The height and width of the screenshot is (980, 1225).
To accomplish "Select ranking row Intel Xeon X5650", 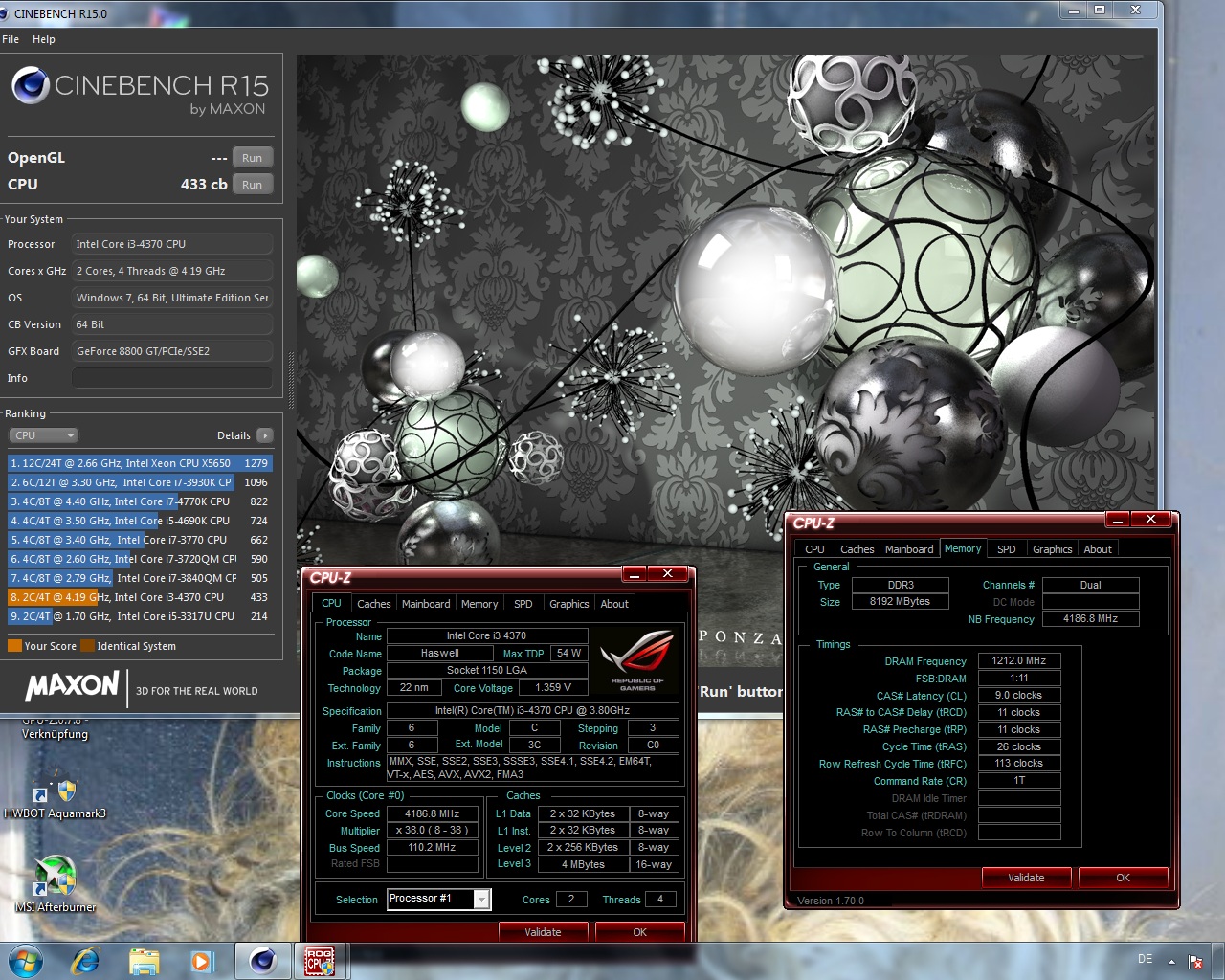I will tap(140, 463).
